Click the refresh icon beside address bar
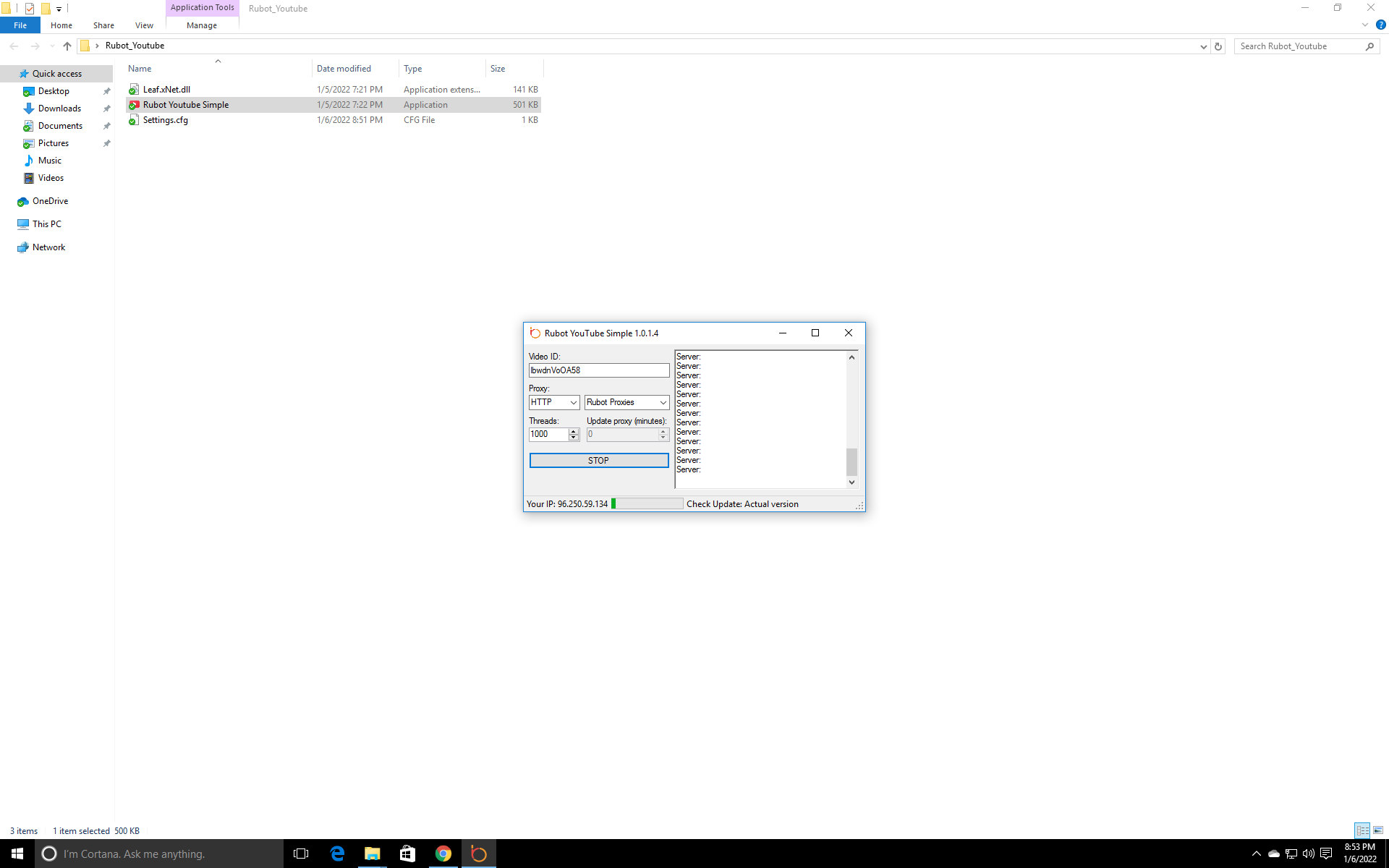This screenshot has height=868, width=1389. (1218, 46)
